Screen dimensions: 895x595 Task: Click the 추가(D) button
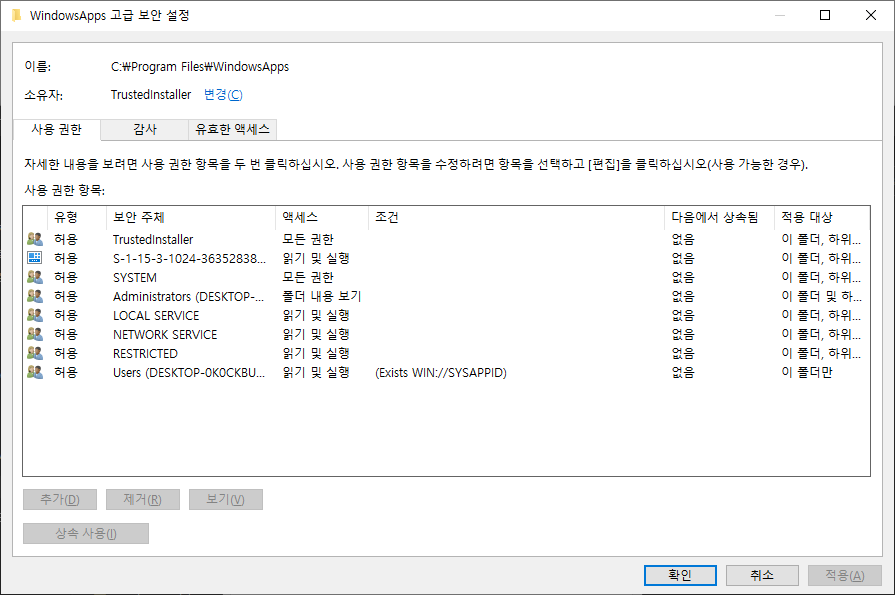[x=60, y=500]
